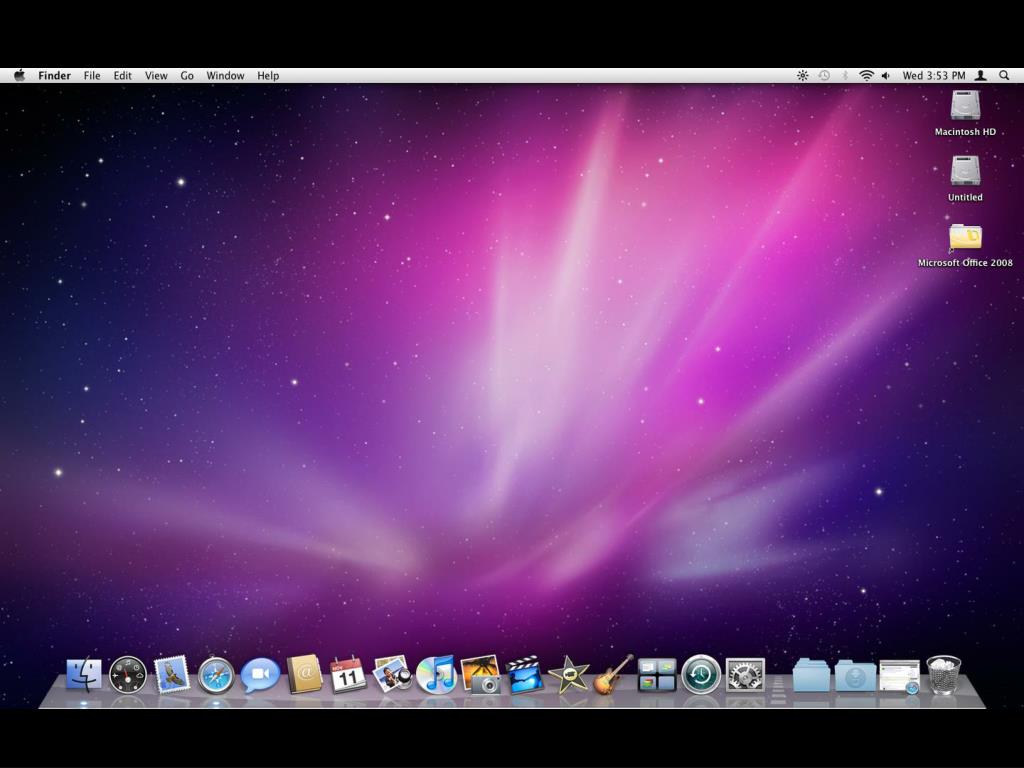Launch iCal calendar icon

[348, 675]
